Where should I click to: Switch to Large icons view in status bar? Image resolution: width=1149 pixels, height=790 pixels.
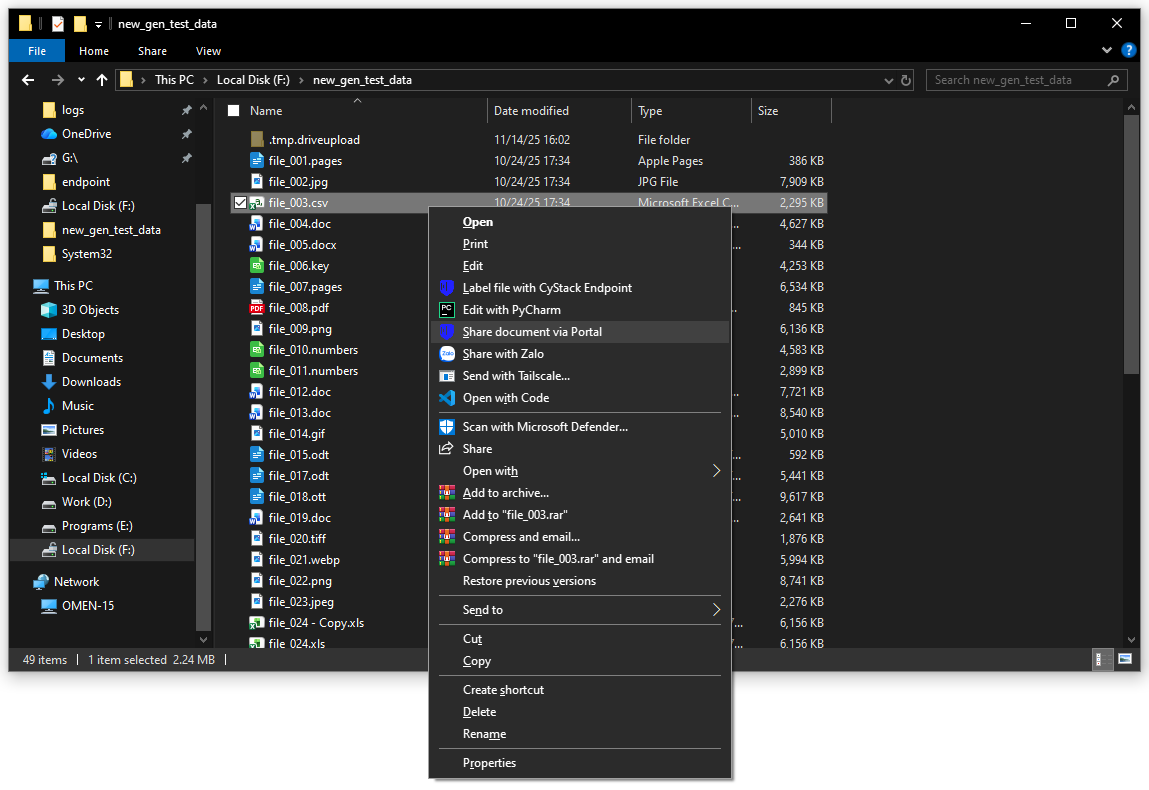[1125, 659]
